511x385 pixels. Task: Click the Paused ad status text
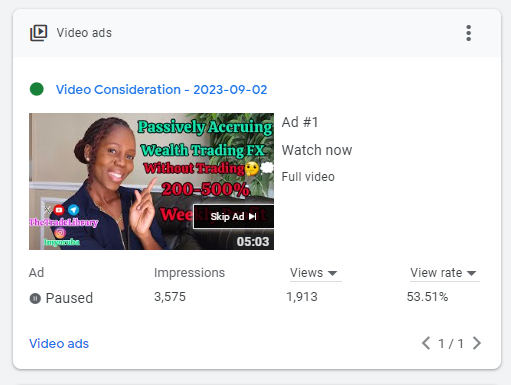click(x=69, y=298)
